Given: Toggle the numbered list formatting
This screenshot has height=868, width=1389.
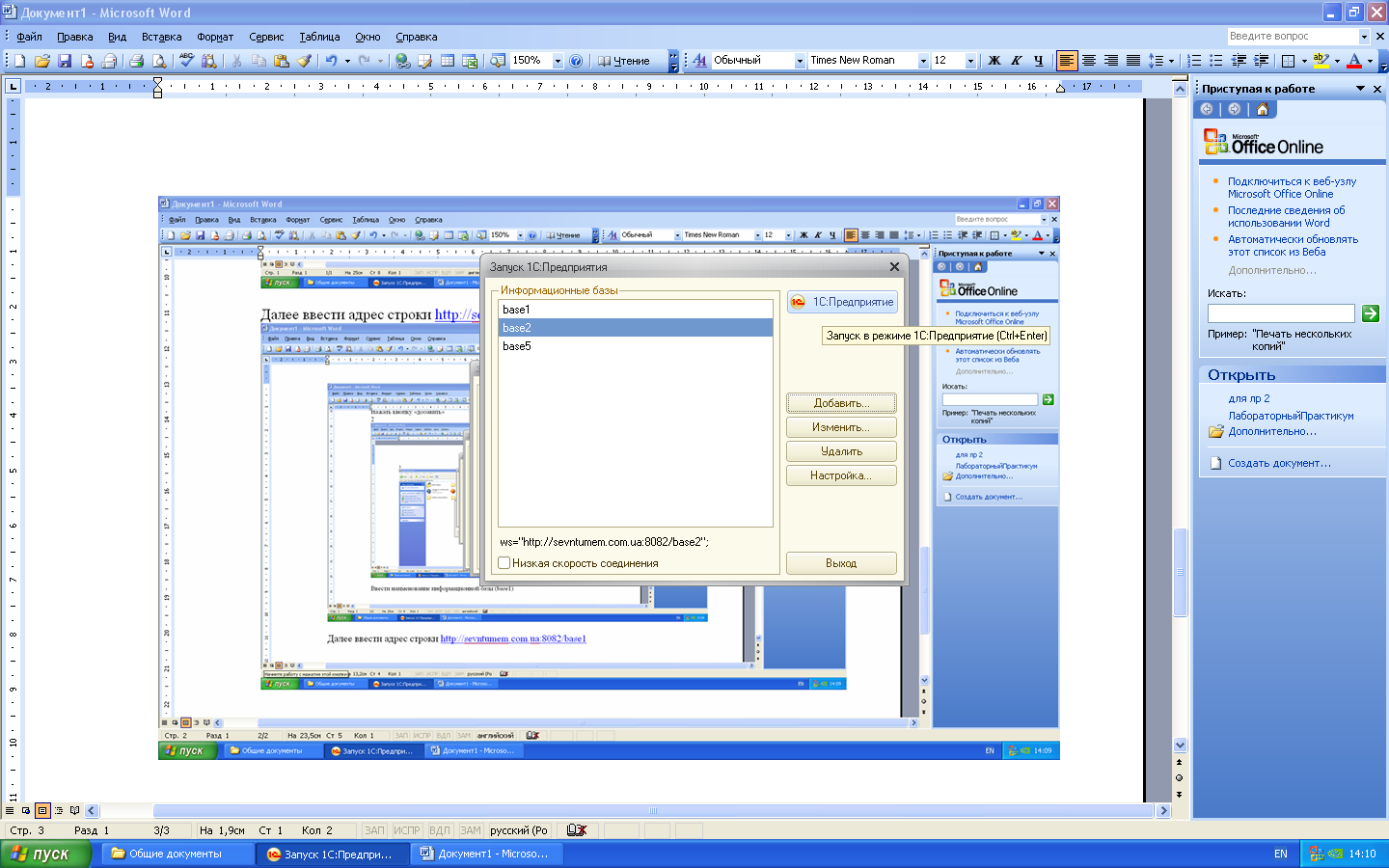Looking at the screenshot, I should click(x=1195, y=61).
